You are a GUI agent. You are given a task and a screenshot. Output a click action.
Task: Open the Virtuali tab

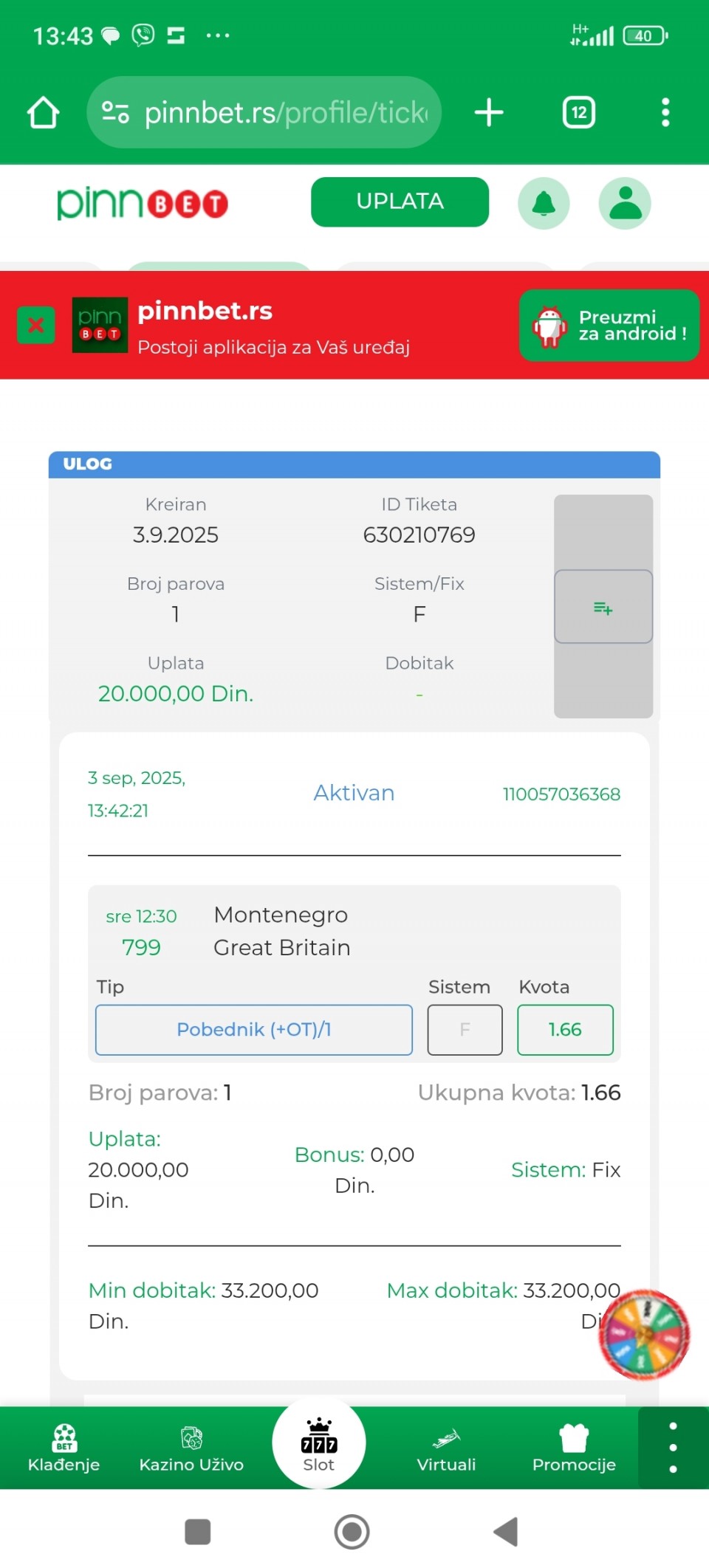pos(446,1448)
